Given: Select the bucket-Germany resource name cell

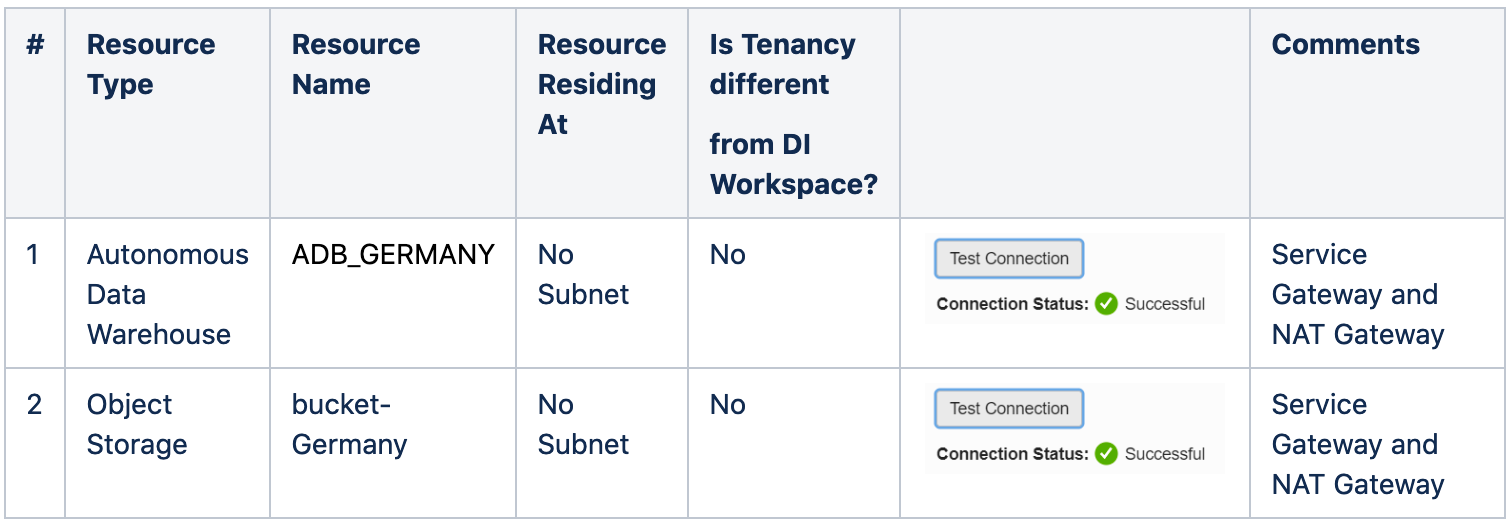Looking at the screenshot, I should (350, 424).
